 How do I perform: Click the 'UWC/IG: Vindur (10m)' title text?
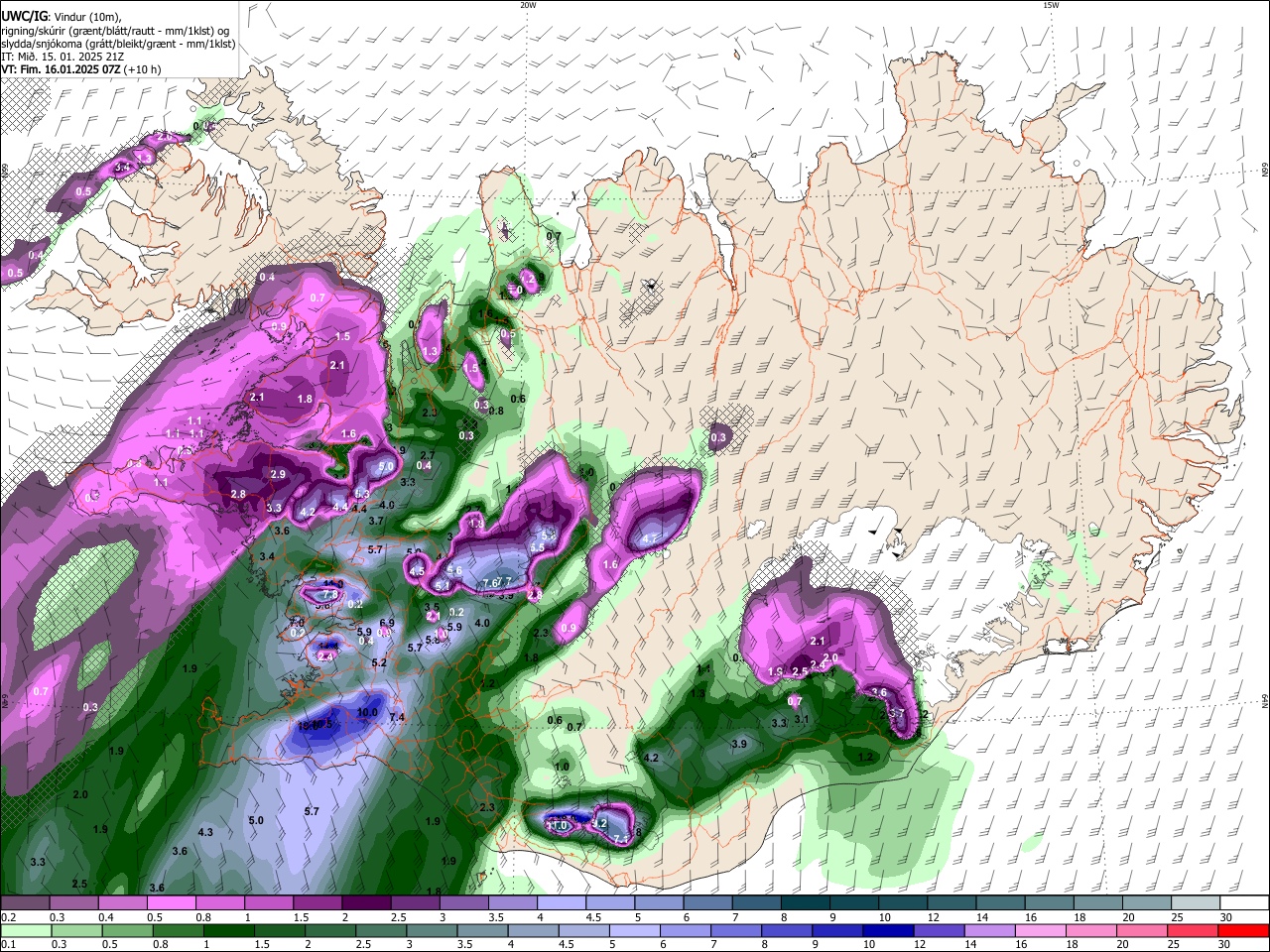[x=62, y=15]
